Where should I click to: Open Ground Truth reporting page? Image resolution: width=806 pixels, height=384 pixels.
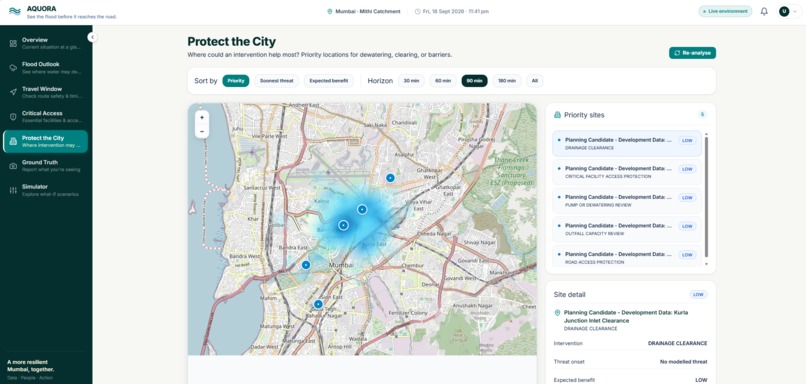45,166
